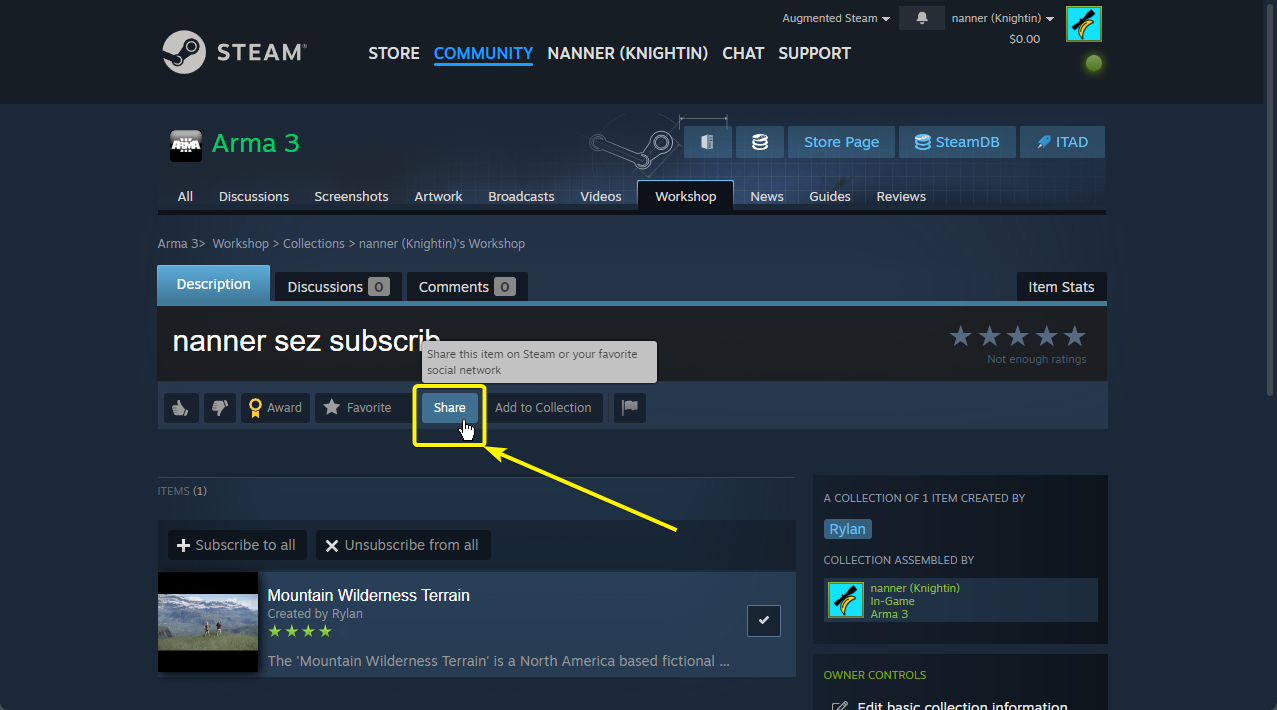Click the book icon button beside Store Page
The width and height of the screenshot is (1277, 710).
pyautogui.click(x=708, y=142)
